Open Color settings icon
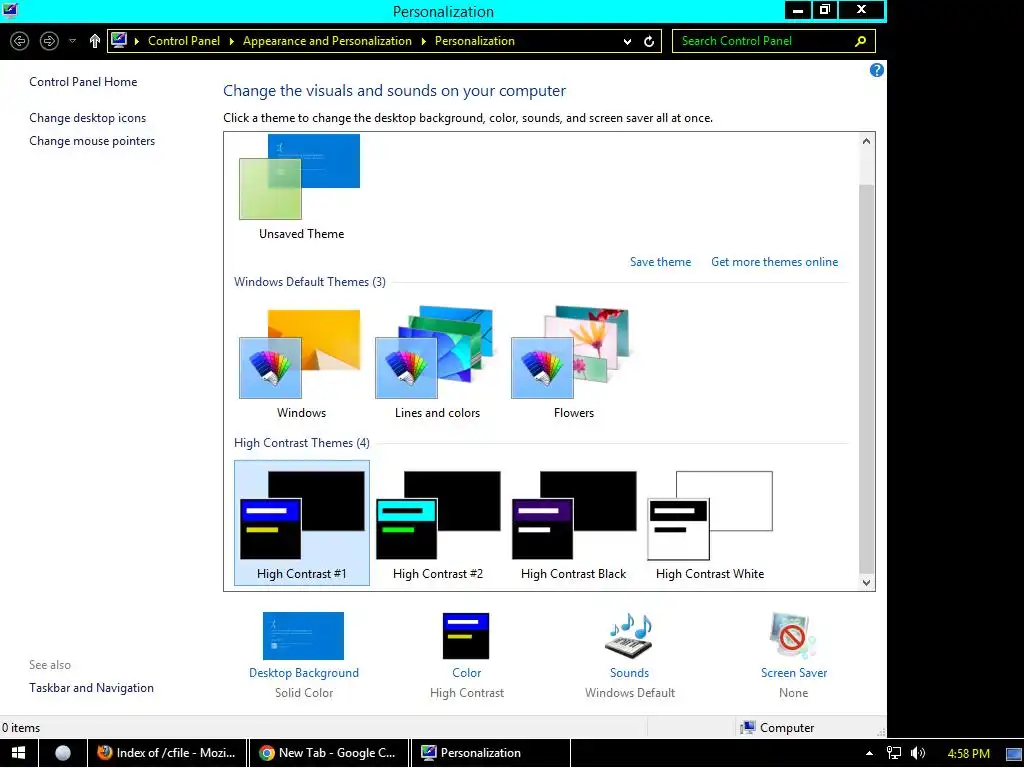 coord(466,635)
